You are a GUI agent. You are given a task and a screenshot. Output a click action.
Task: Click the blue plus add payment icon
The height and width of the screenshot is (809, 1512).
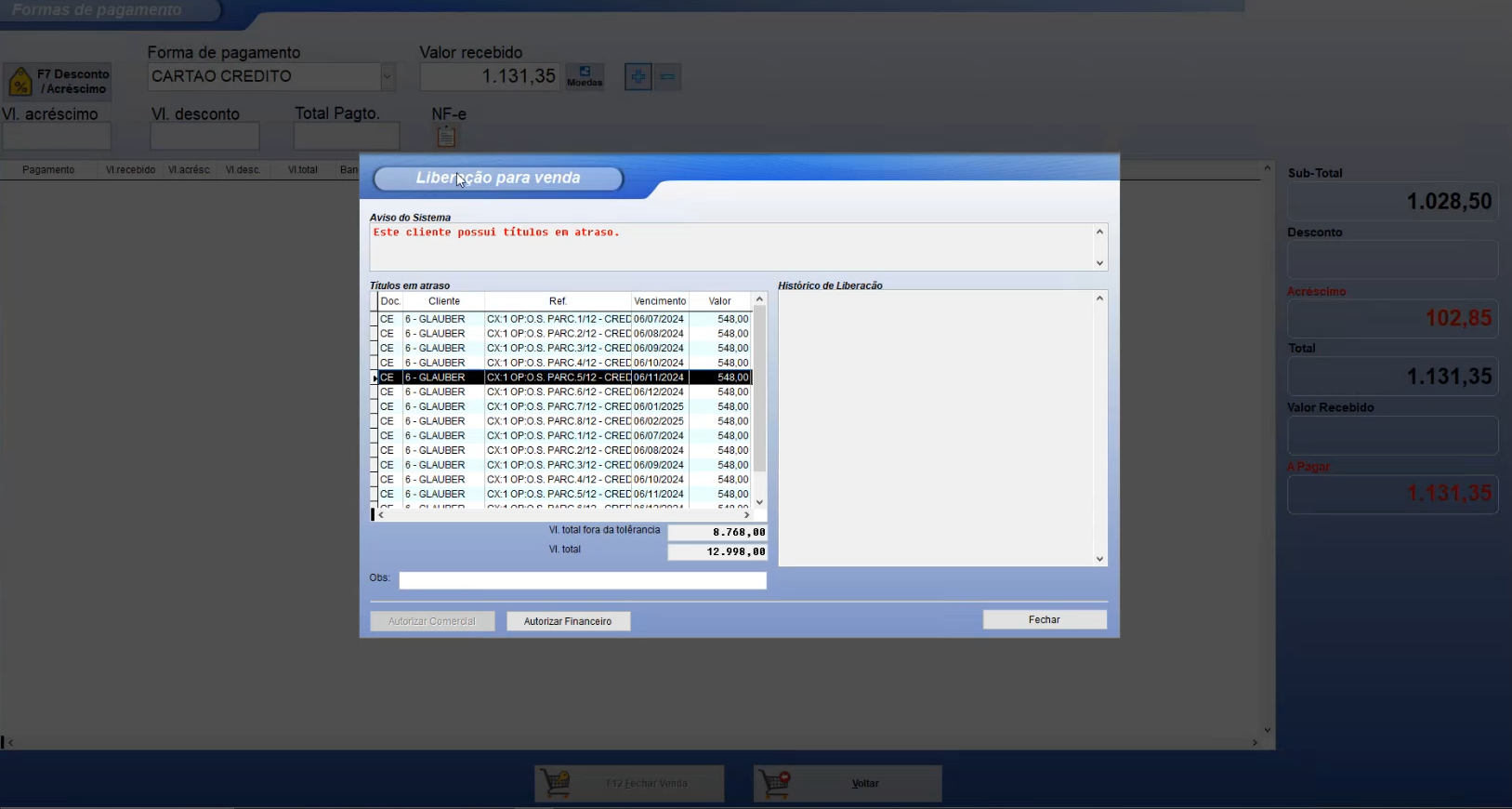638,77
